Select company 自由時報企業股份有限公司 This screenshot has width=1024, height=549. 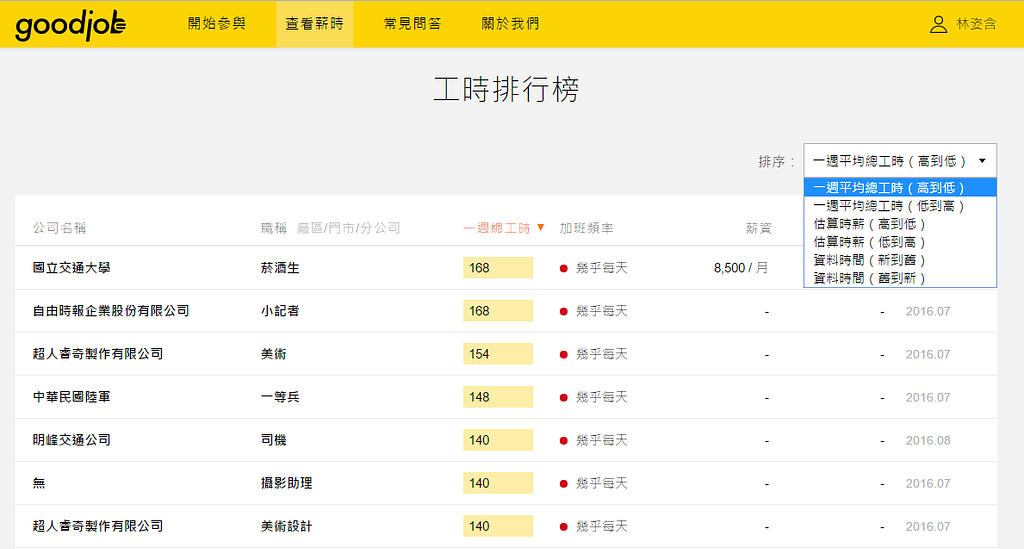pyautogui.click(x=111, y=311)
